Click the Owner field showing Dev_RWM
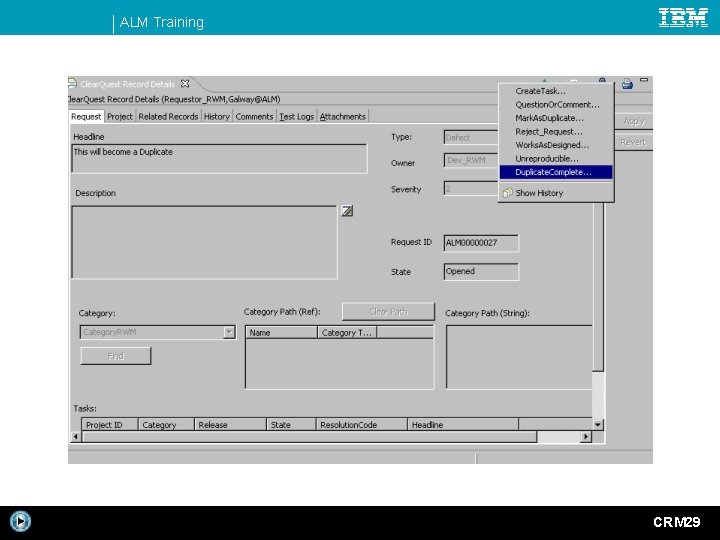 pyautogui.click(x=471, y=160)
